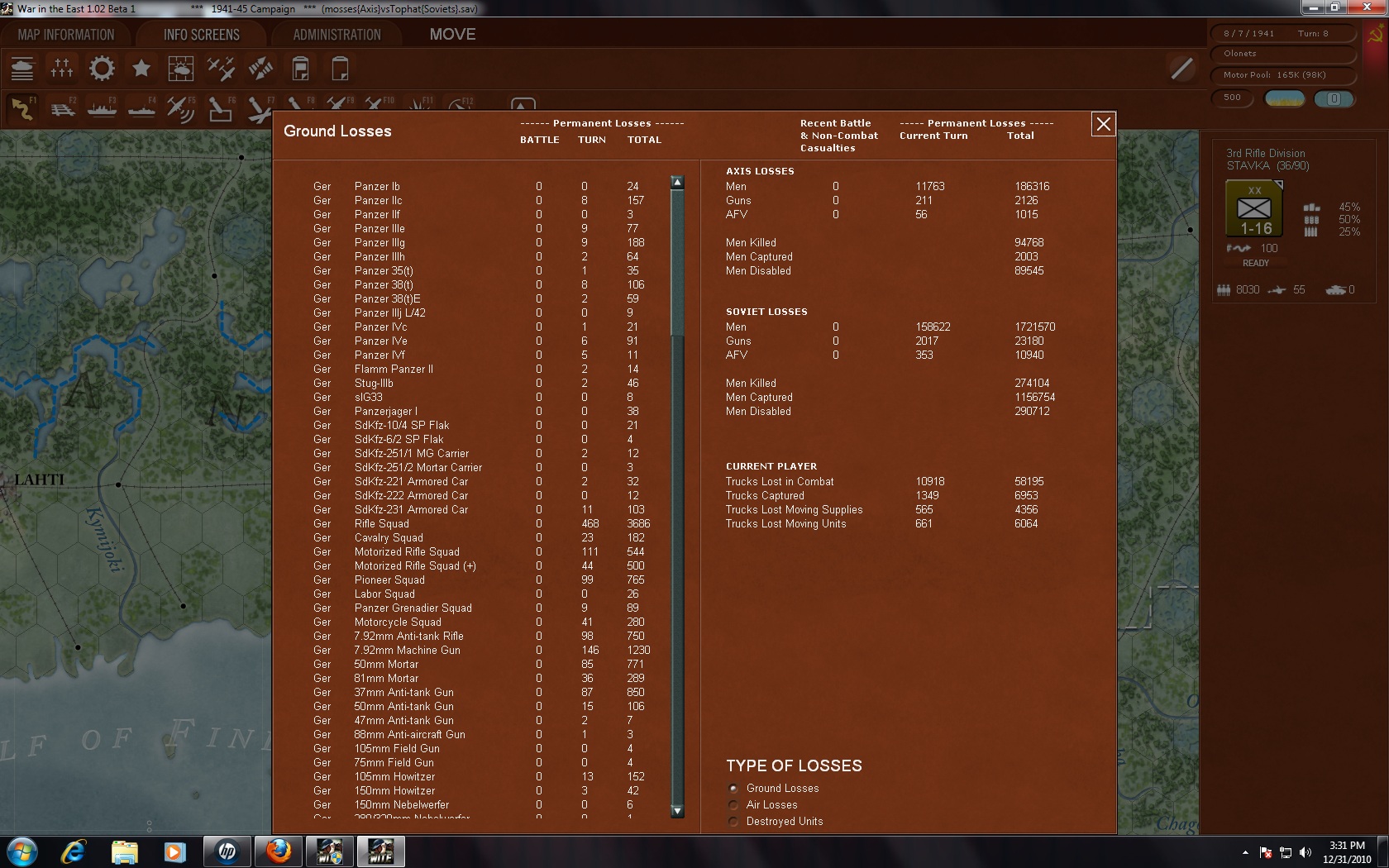
Task: Open Firefox from the taskbar
Action: [x=279, y=851]
